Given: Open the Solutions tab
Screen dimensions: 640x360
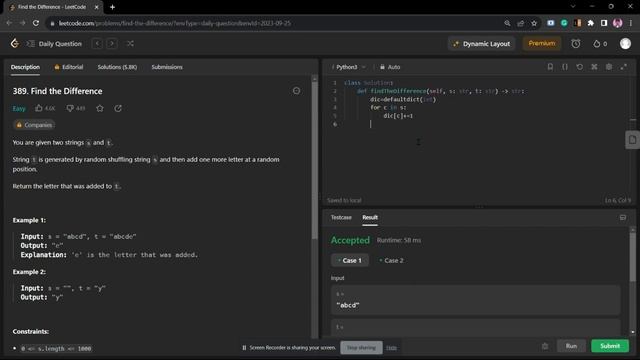Looking at the screenshot, I should click(117, 67).
